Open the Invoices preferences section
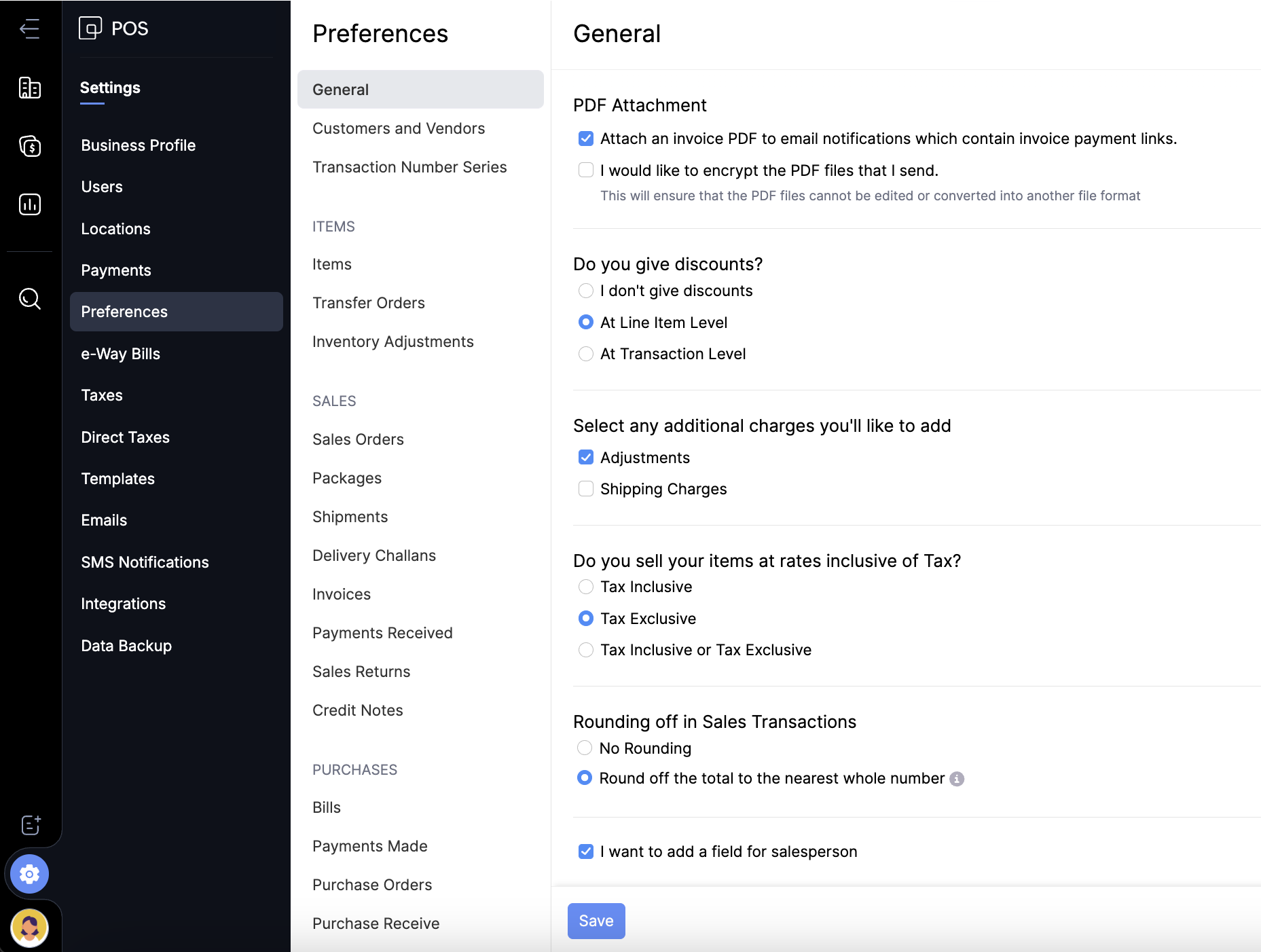Screen dimensions: 1261x952 pyautogui.click(x=342, y=594)
